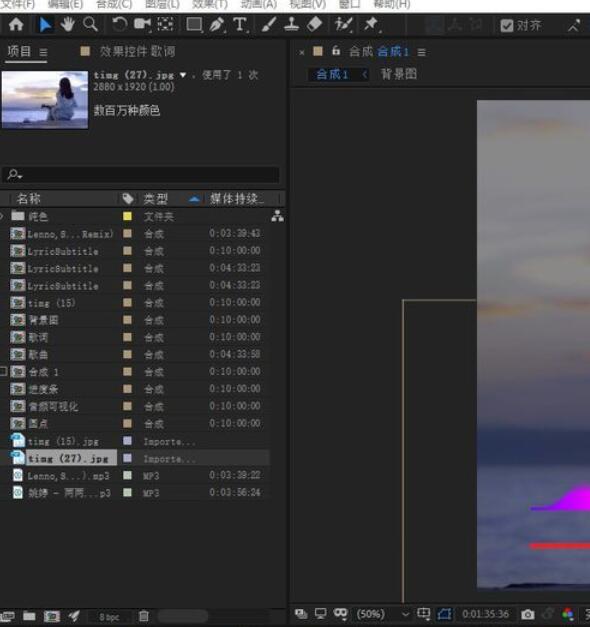Select the Unified Camera tool

coord(142,25)
